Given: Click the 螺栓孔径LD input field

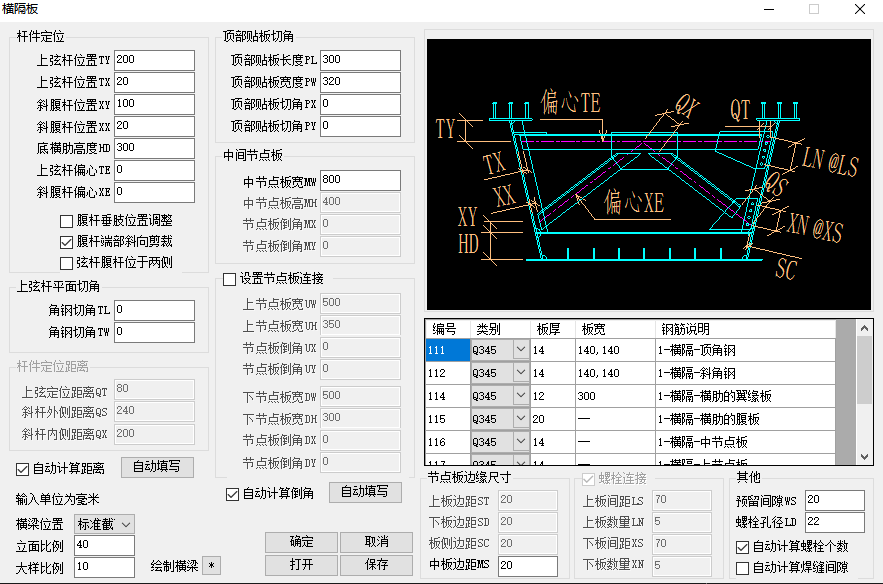Looking at the screenshot, I should point(835,522).
